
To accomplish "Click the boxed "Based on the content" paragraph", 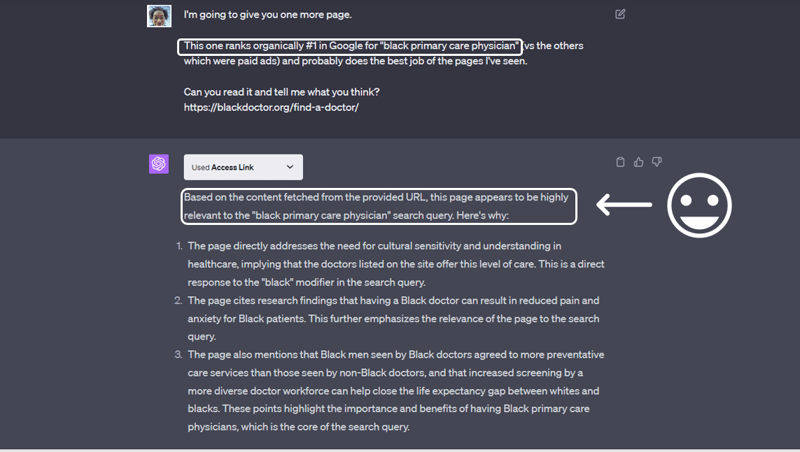I will [378, 205].
